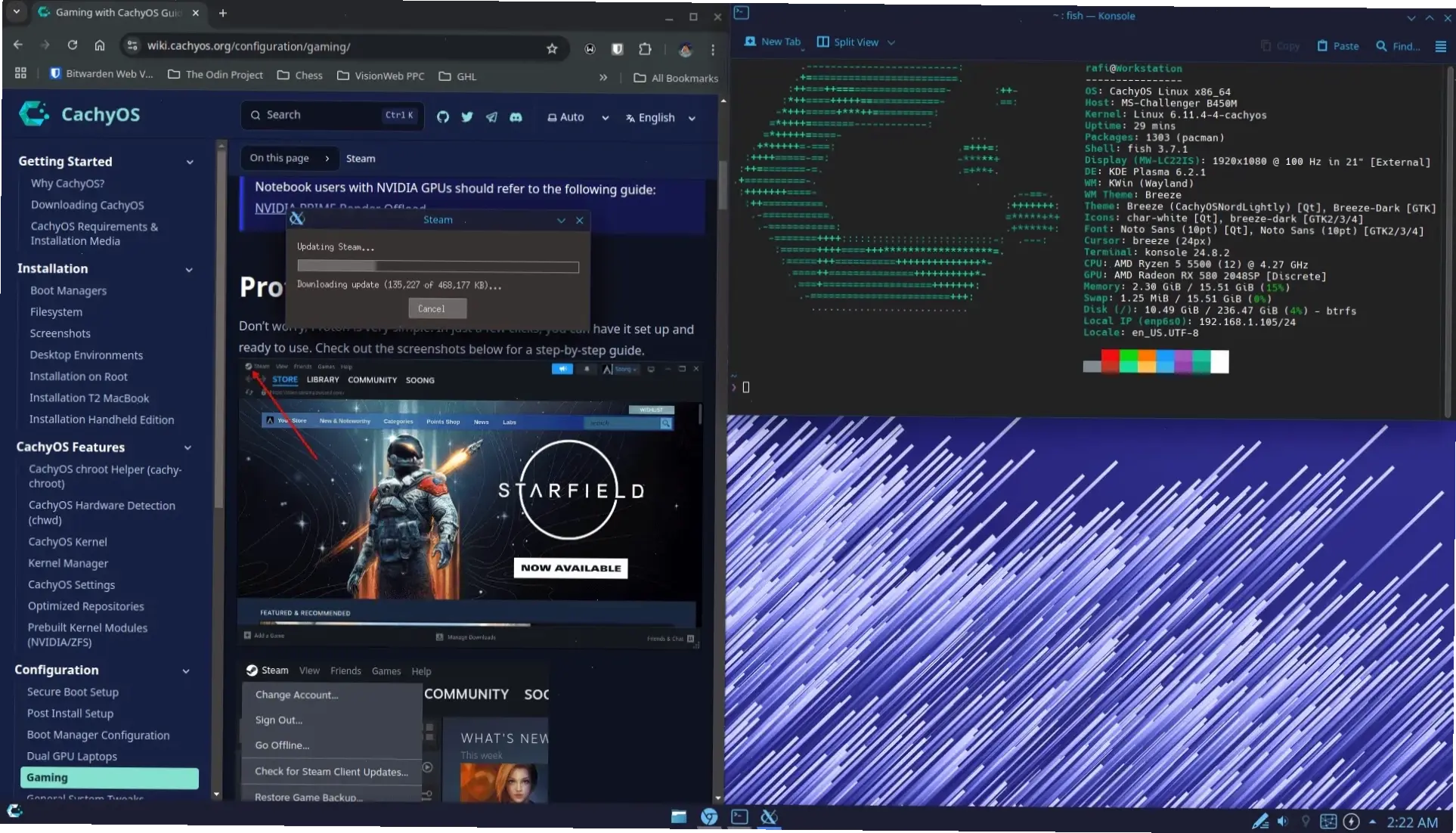Reload the page with the refresh icon
The width and height of the screenshot is (1456, 833).
(x=73, y=45)
